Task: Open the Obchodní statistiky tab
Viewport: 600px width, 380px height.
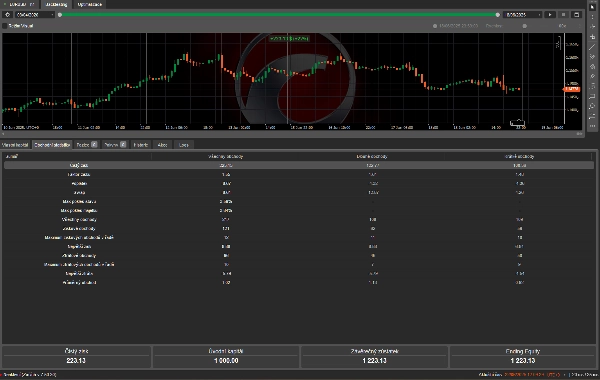Action: [x=52, y=145]
